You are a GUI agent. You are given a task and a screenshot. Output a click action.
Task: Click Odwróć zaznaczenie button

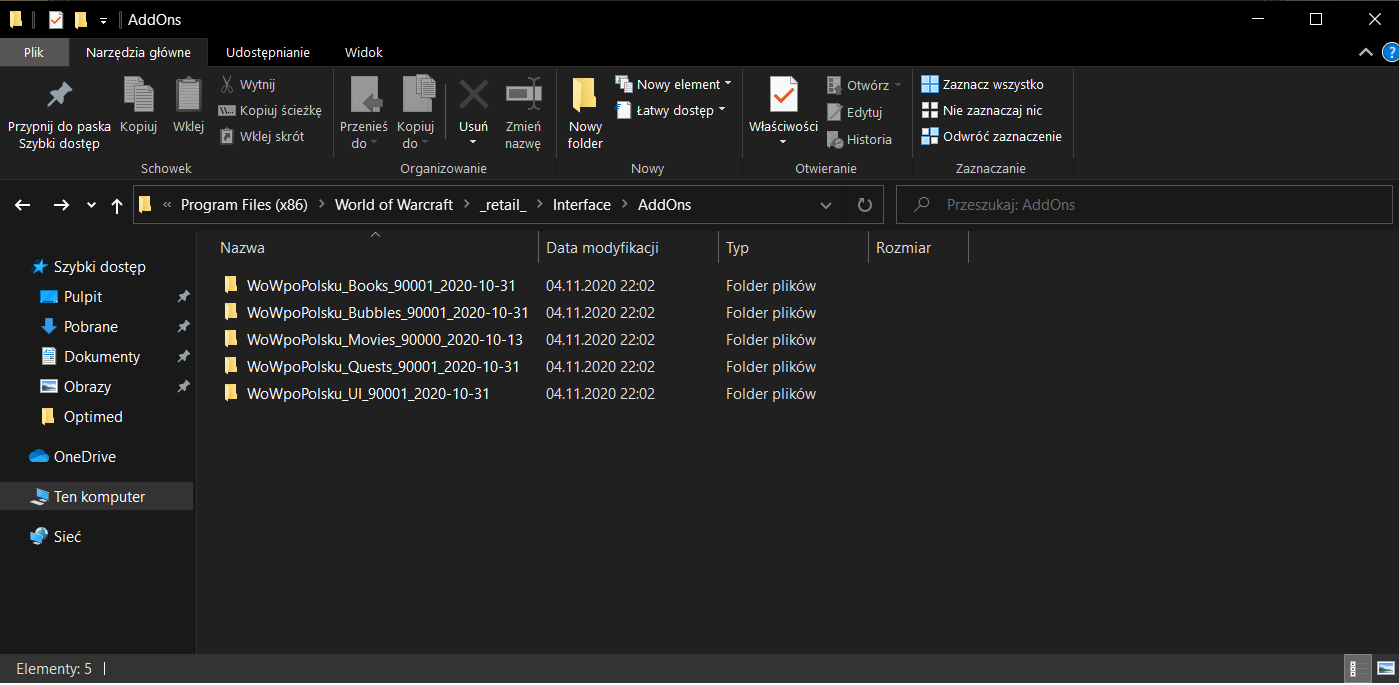(991, 136)
